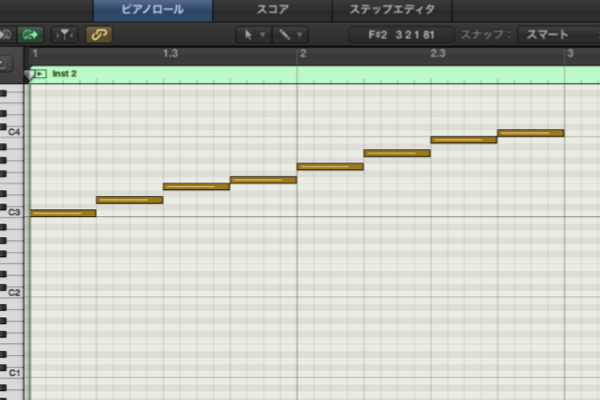Toggle the catch playhead button
The image size is (600, 400).
click(x=65, y=35)
